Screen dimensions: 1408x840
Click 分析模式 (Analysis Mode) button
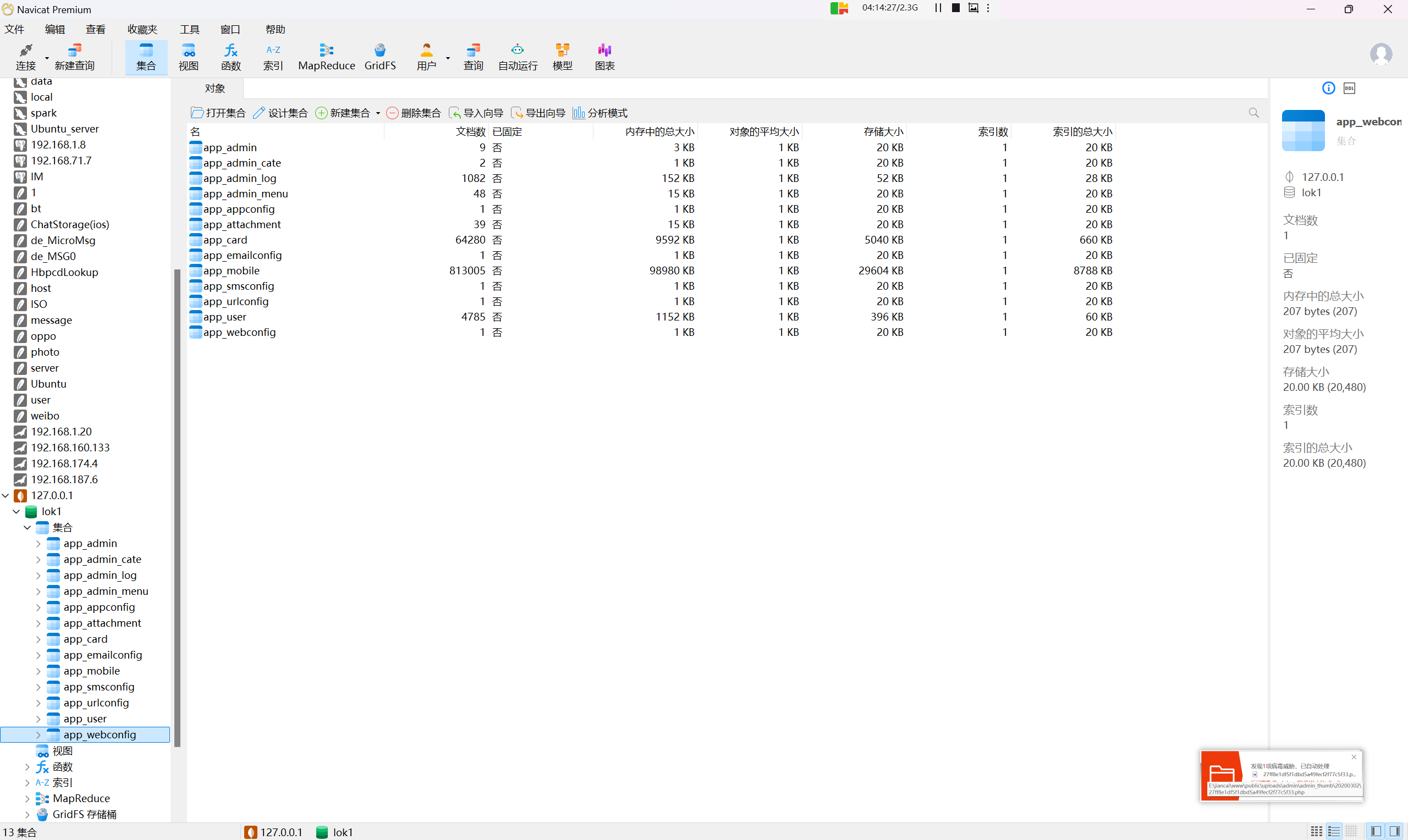click(600, 113)
